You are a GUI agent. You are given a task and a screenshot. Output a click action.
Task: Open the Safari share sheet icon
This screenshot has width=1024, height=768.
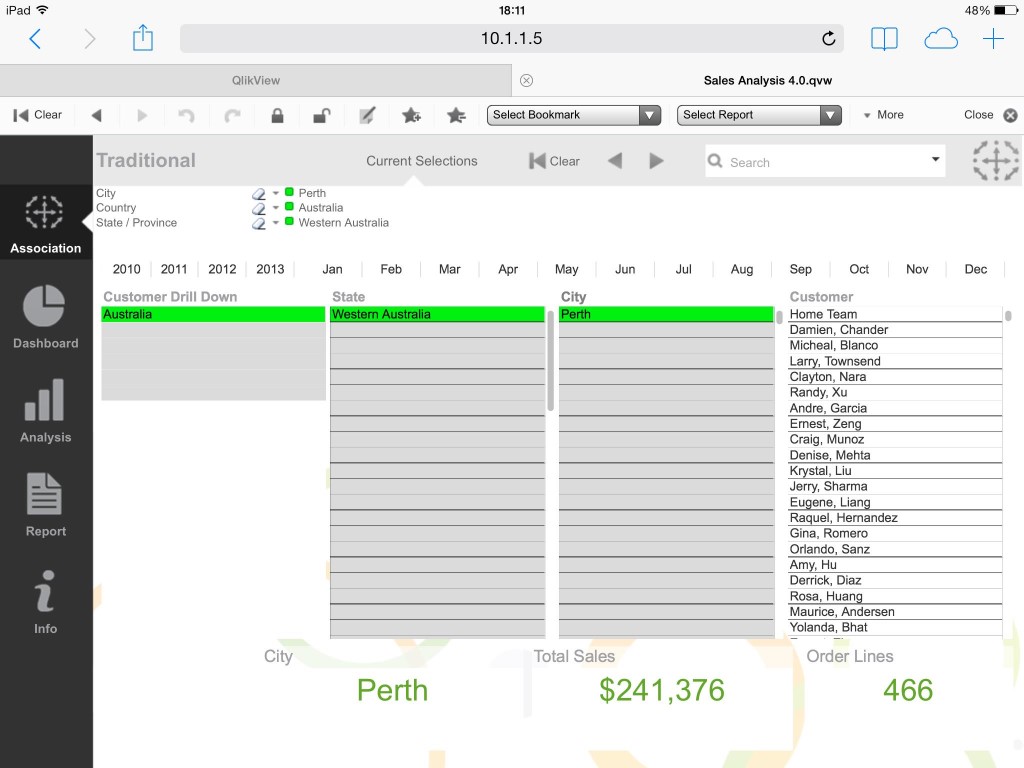[x=142, y=37]
